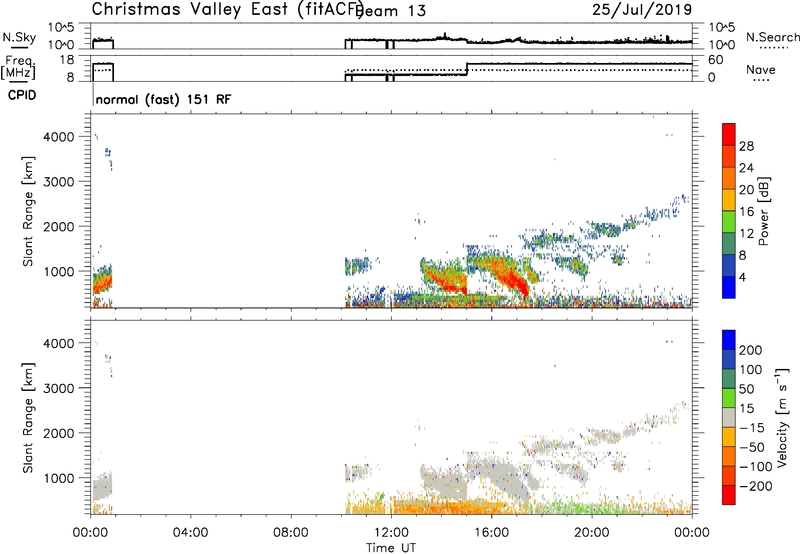Click the gray band of velocity colorbar

729,417
